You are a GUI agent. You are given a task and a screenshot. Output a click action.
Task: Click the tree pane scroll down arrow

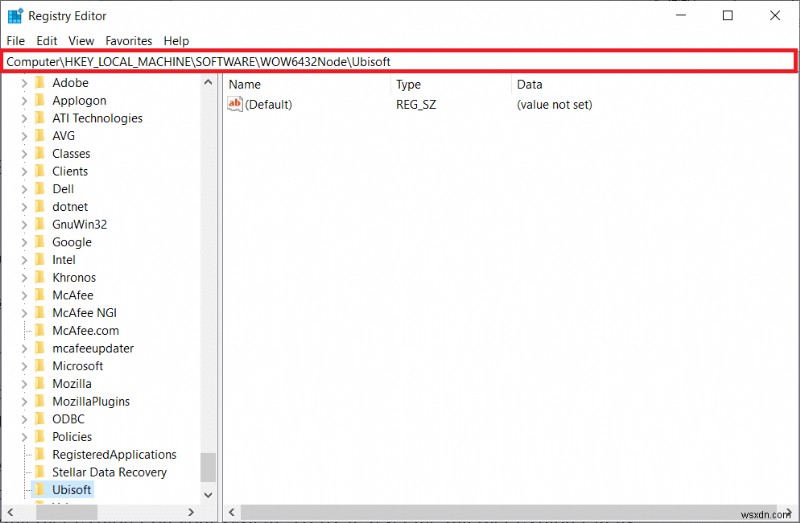[x=208, y=494]
